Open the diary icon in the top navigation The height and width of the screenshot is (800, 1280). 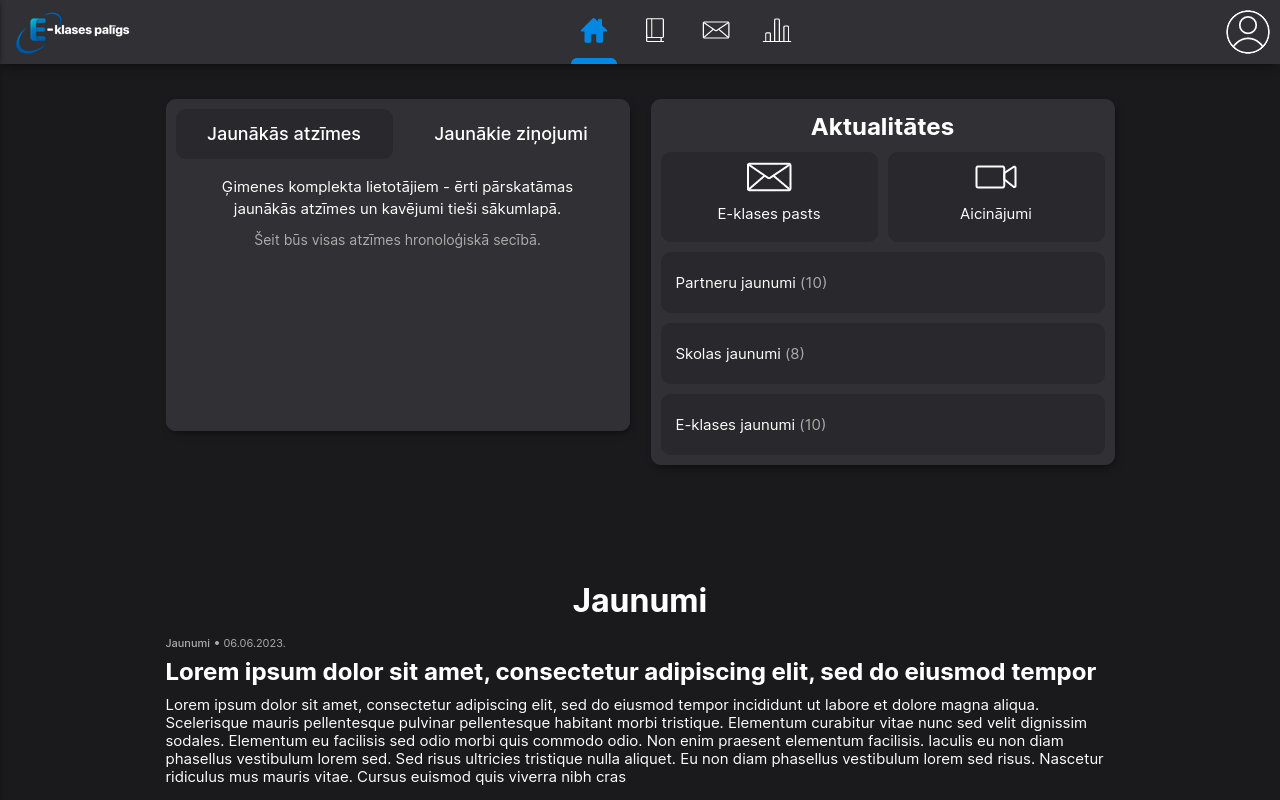pyautogui.click(x=655, y=30)
